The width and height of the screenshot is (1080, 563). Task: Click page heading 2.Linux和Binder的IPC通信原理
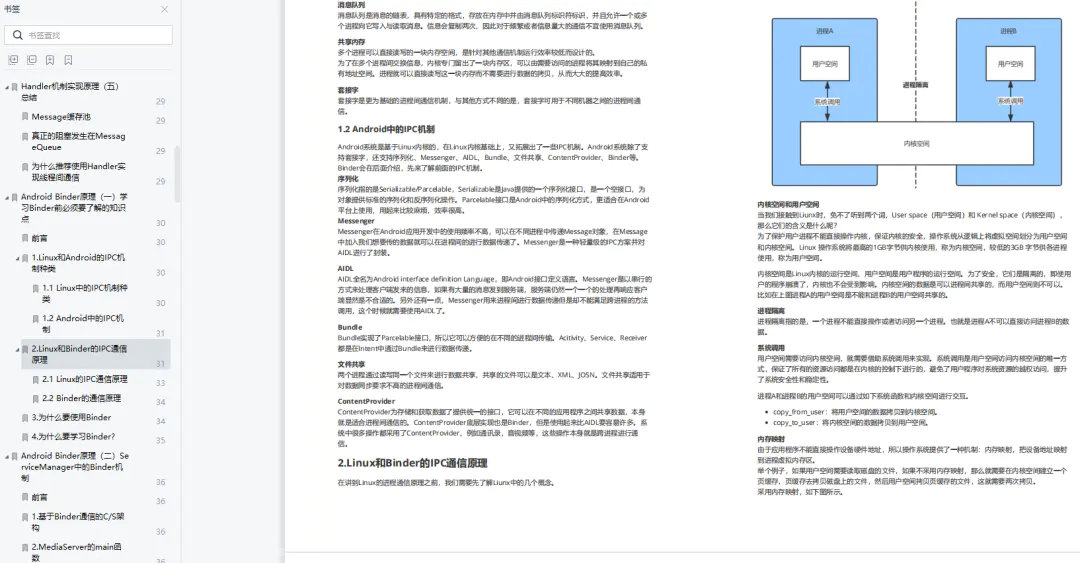412,462
